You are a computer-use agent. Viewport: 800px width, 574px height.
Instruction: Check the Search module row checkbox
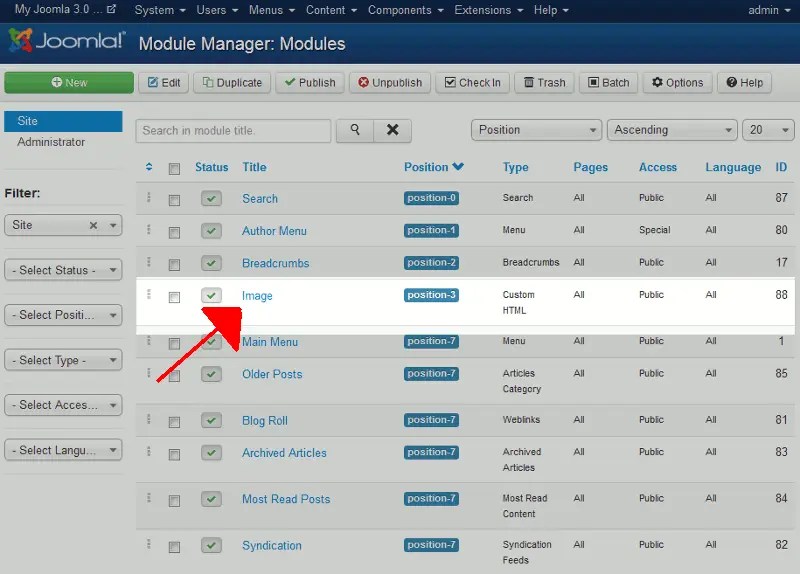click(x=174, y=200)
